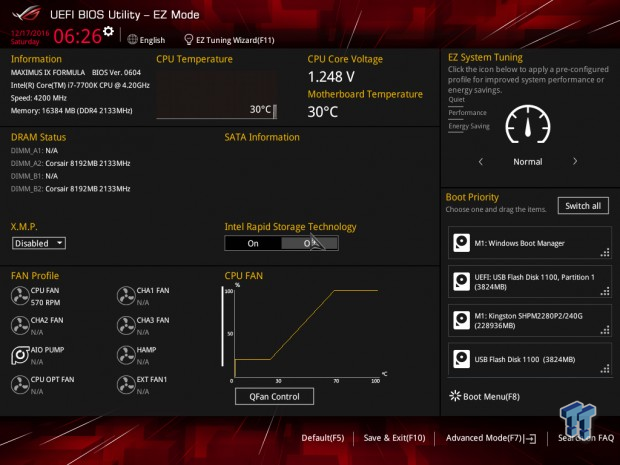
Task: Click the CHA2 FAN fan icon
Action: coord(20,325)
